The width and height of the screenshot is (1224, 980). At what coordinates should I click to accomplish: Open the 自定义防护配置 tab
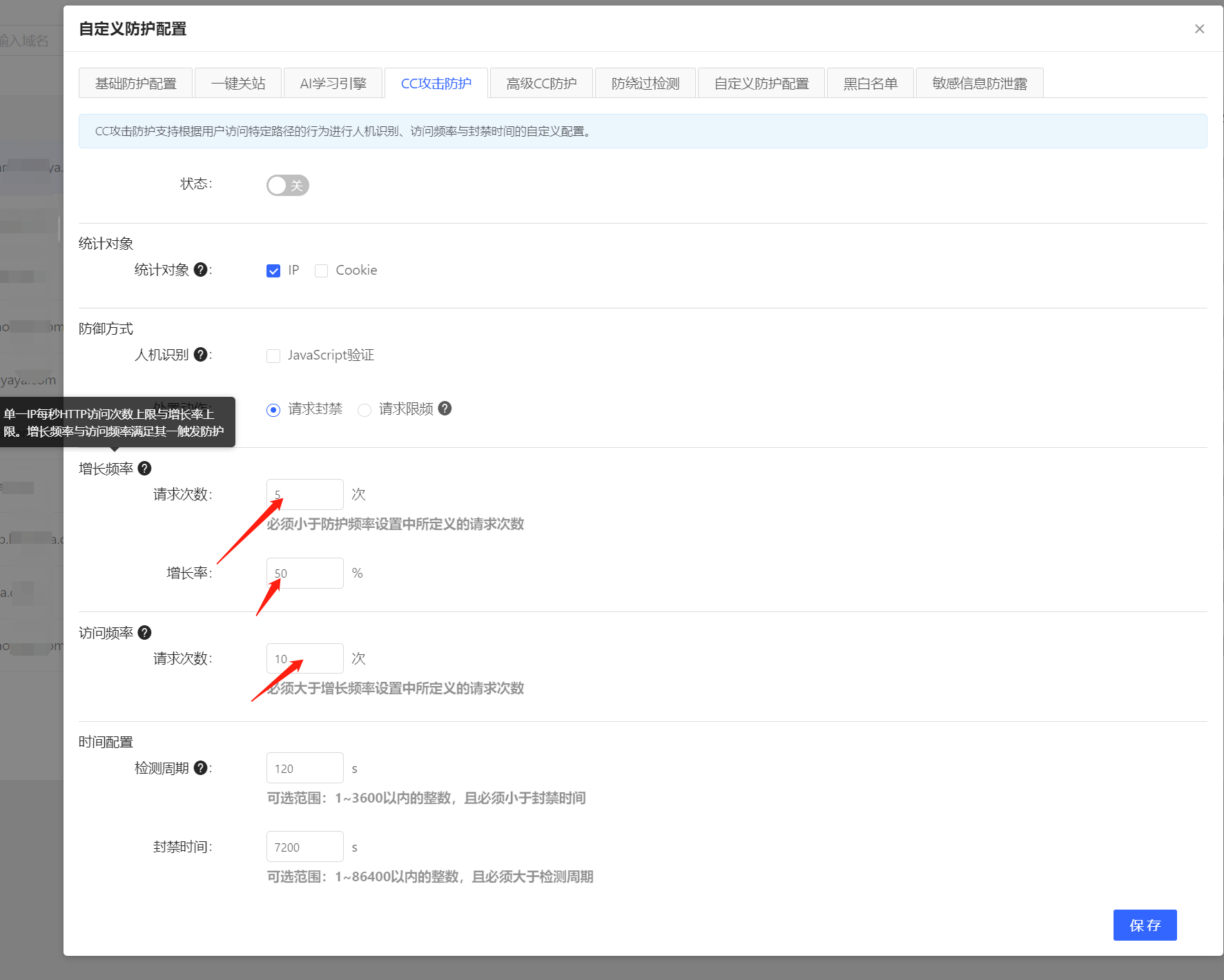(761, 84)
